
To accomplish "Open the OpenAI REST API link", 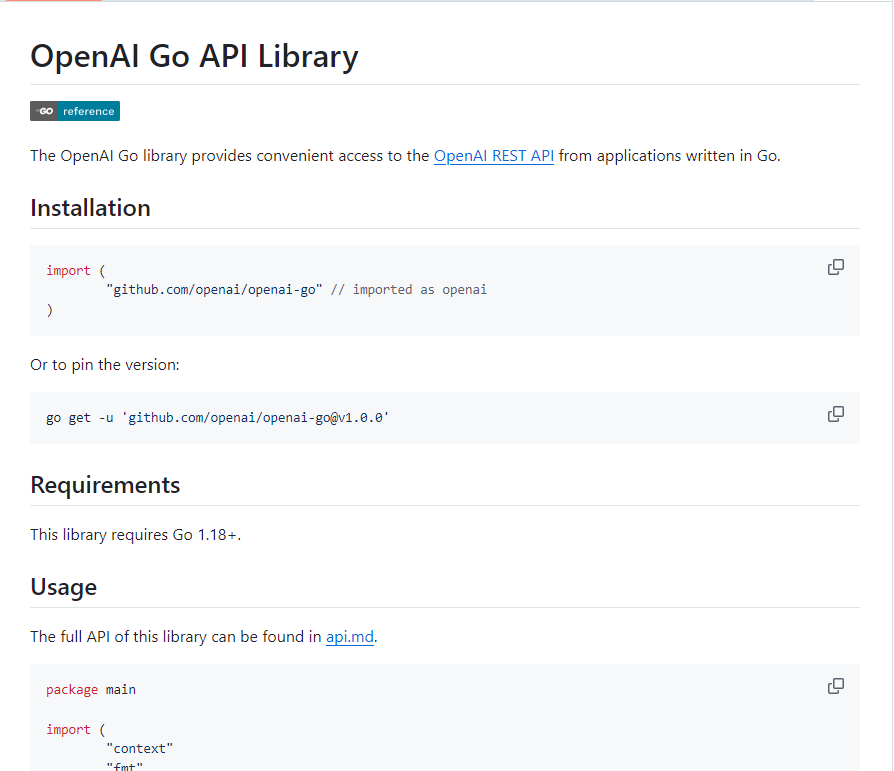I will (x=493, y=156).
